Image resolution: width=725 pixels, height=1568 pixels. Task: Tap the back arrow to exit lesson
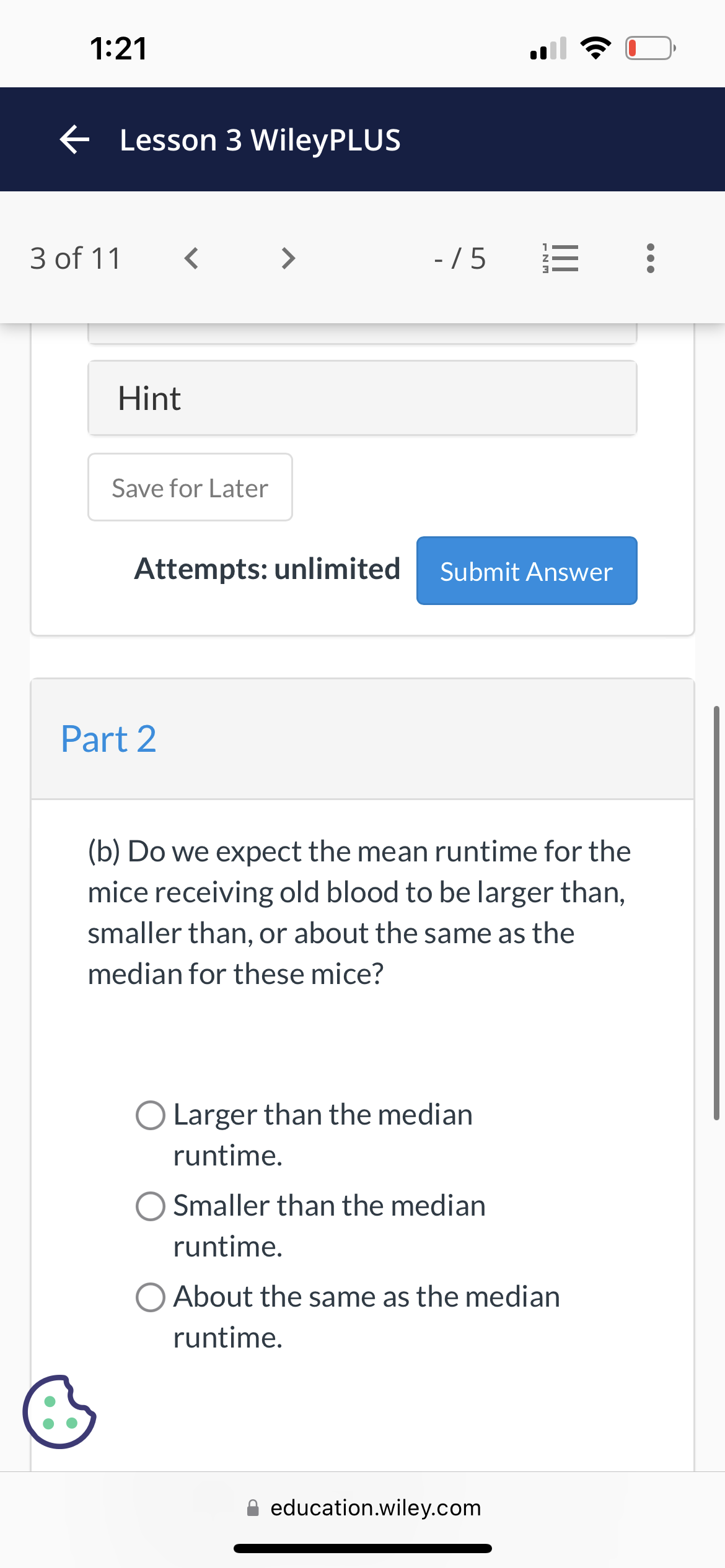(74, 139)
